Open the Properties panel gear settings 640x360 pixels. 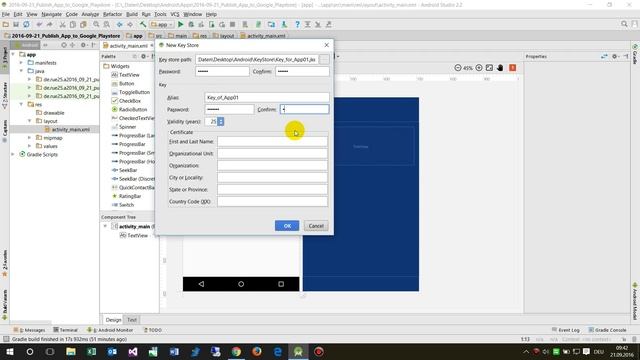615,56
